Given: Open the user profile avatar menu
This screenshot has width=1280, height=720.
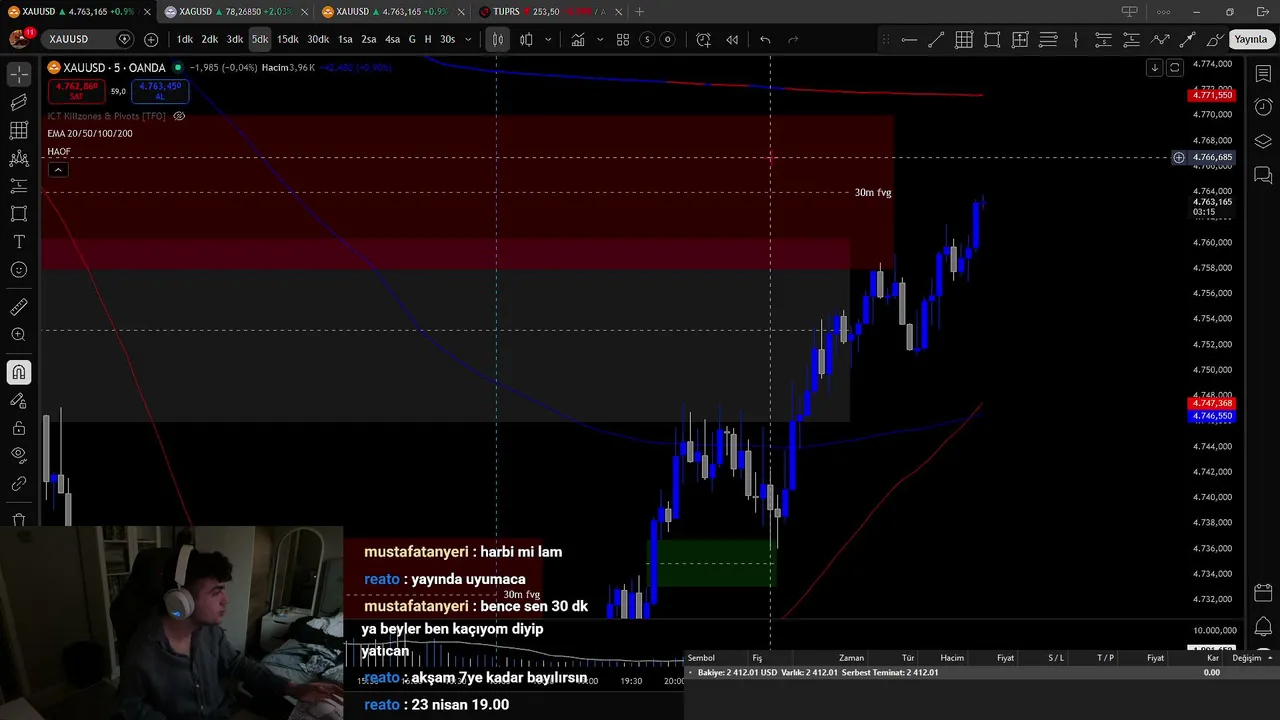Looking at the screenshot, I should point(20,39).
